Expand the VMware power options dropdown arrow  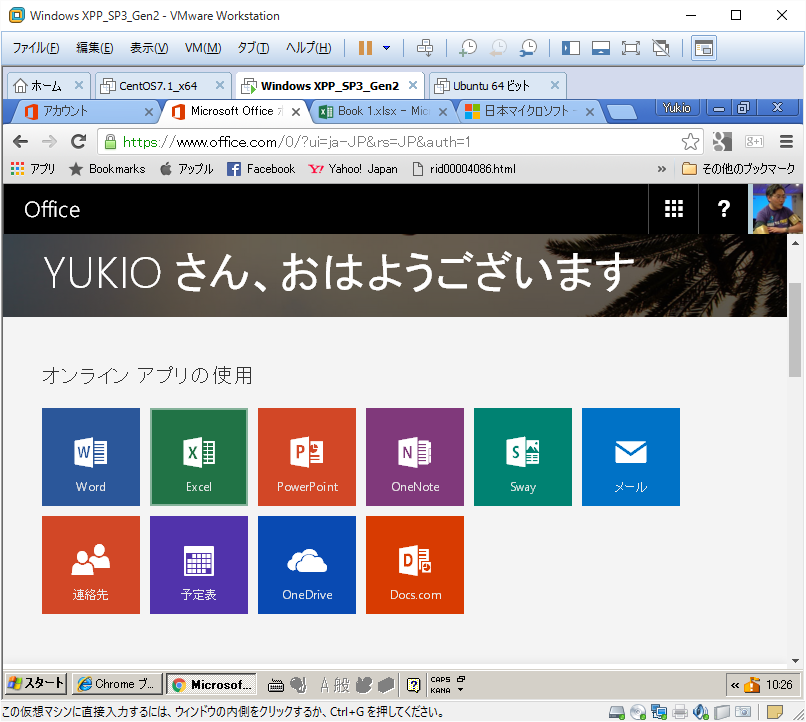click(387, 48)
